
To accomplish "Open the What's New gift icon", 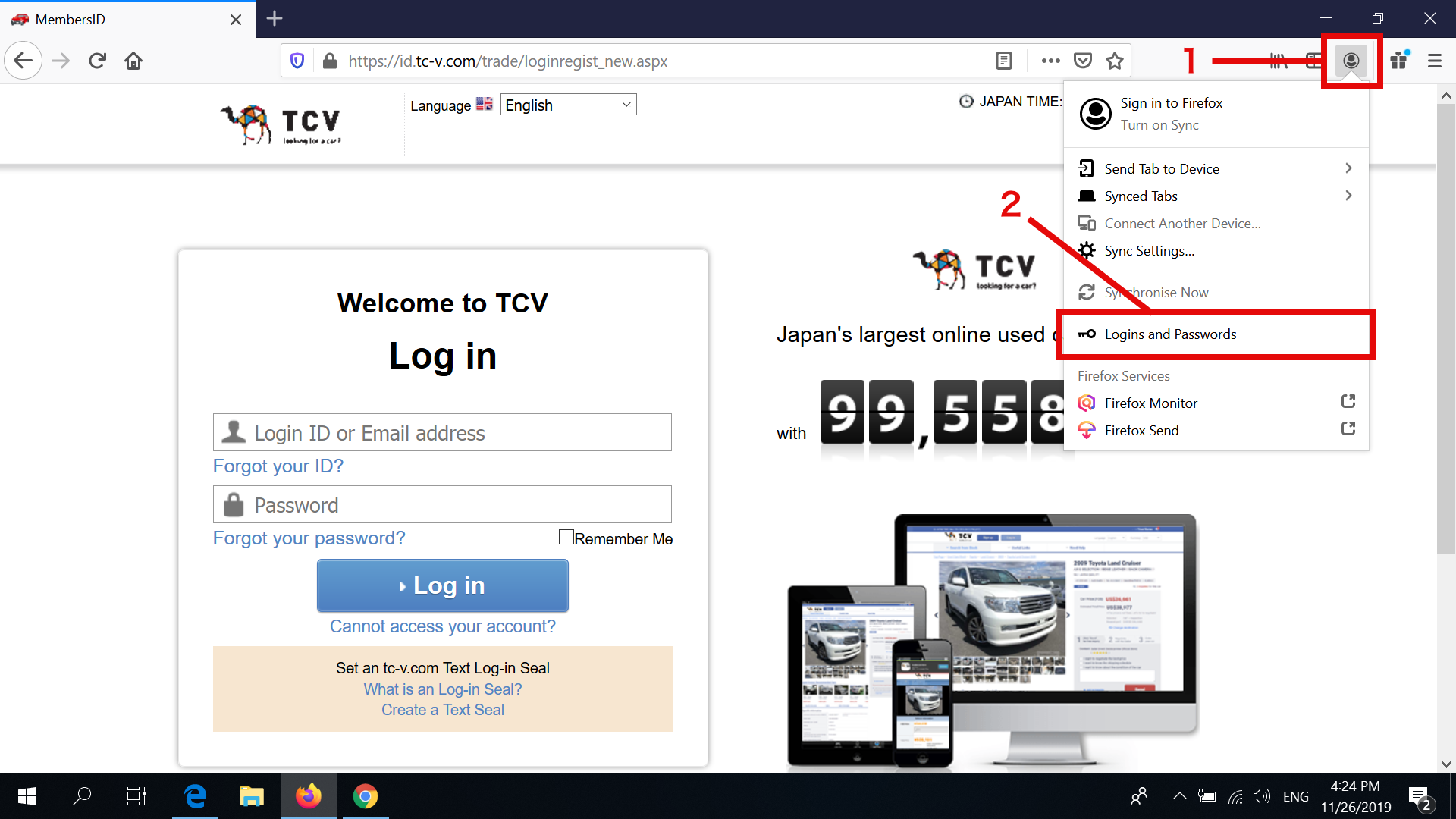I will (x=1400, y=61).
